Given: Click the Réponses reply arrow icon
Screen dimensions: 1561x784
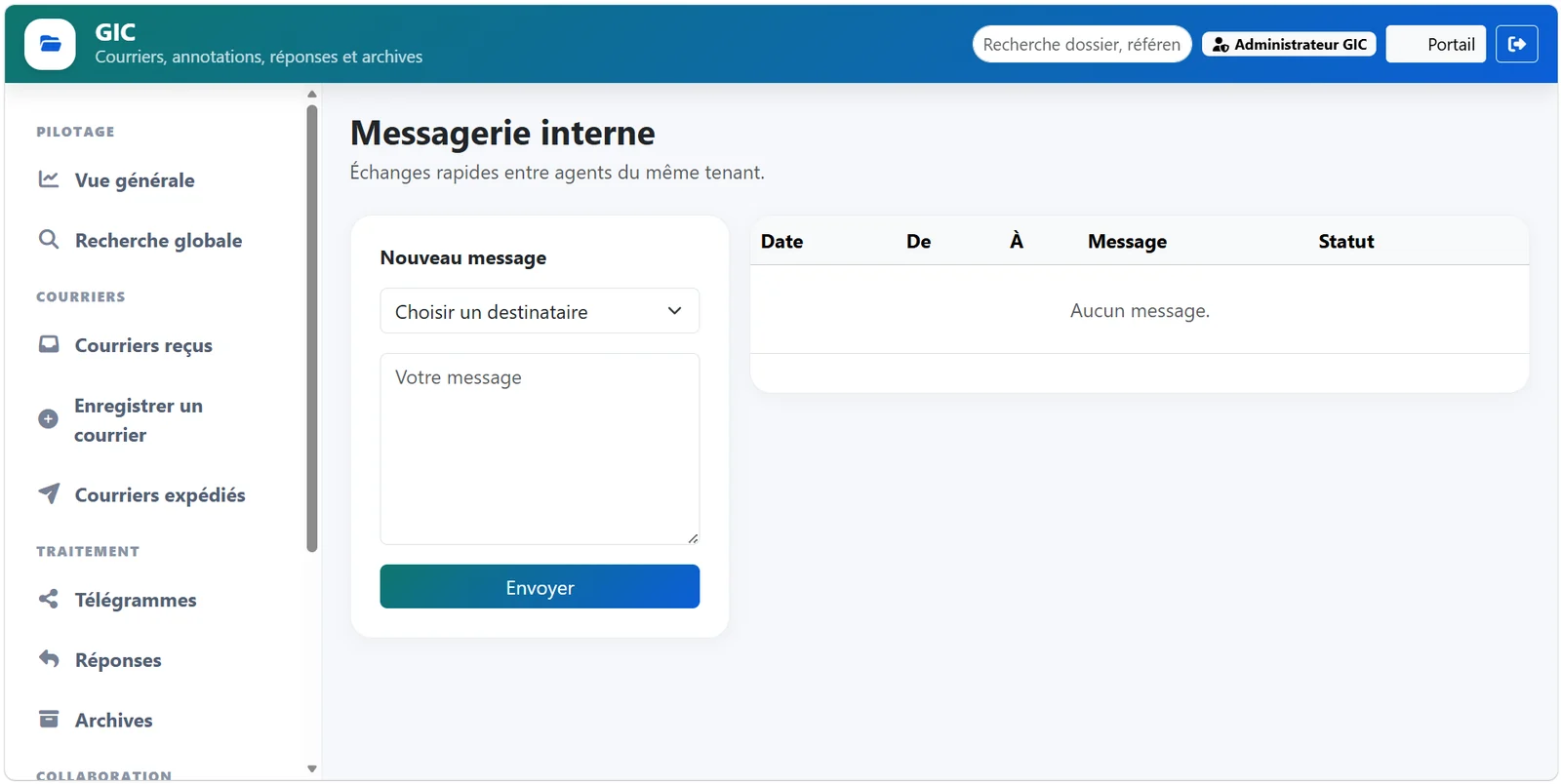Looking at the screenshot, I should (49, 658).
